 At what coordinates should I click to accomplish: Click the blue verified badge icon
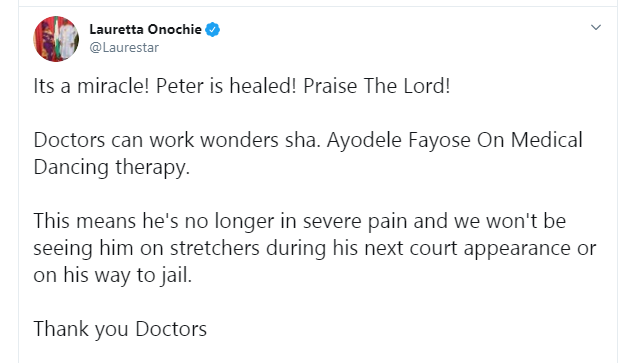point(212,29)
